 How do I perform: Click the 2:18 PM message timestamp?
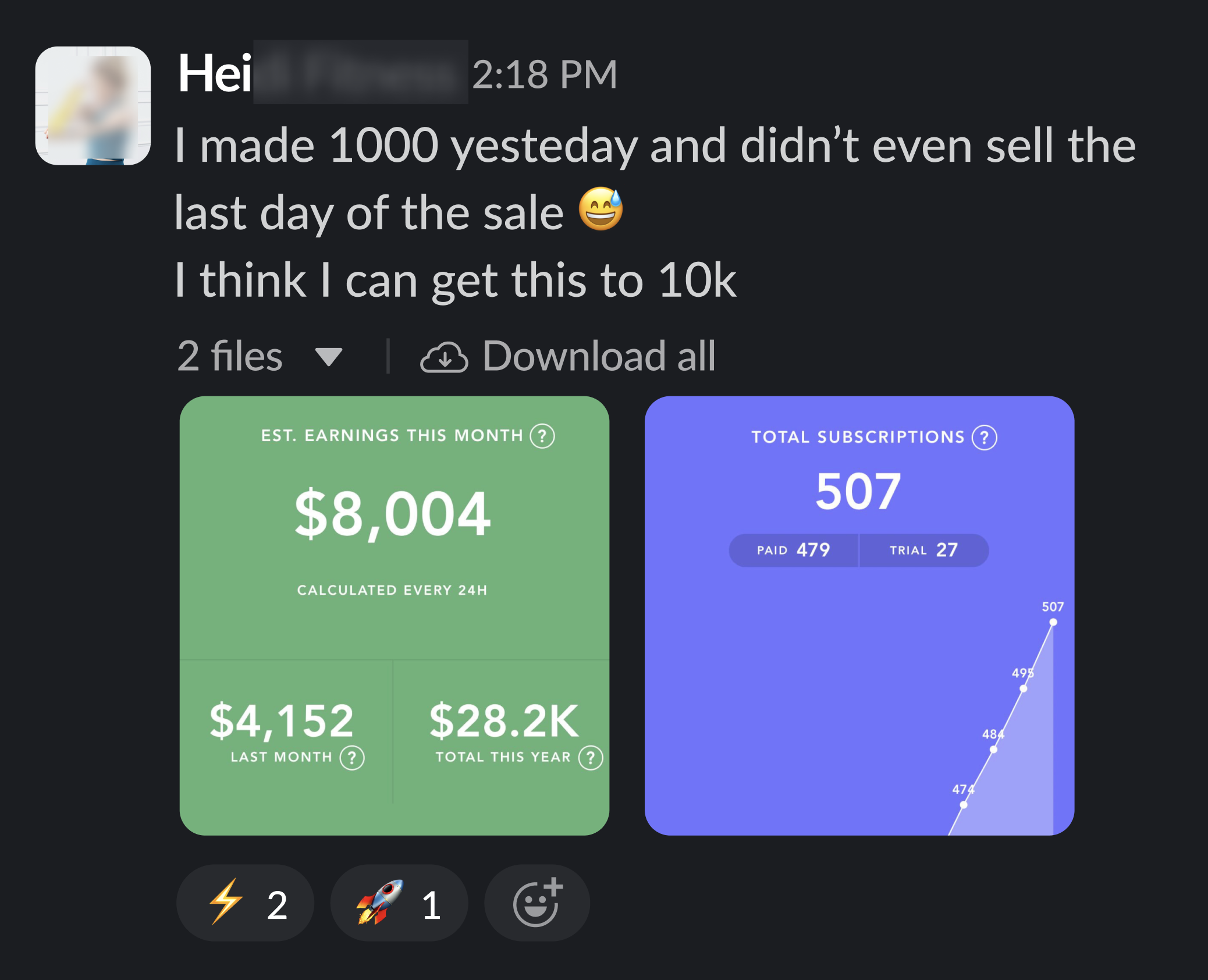544,74
